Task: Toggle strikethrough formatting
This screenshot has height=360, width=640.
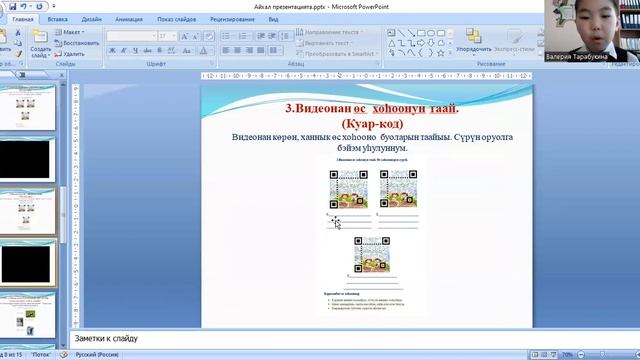Action: (147, 51)
